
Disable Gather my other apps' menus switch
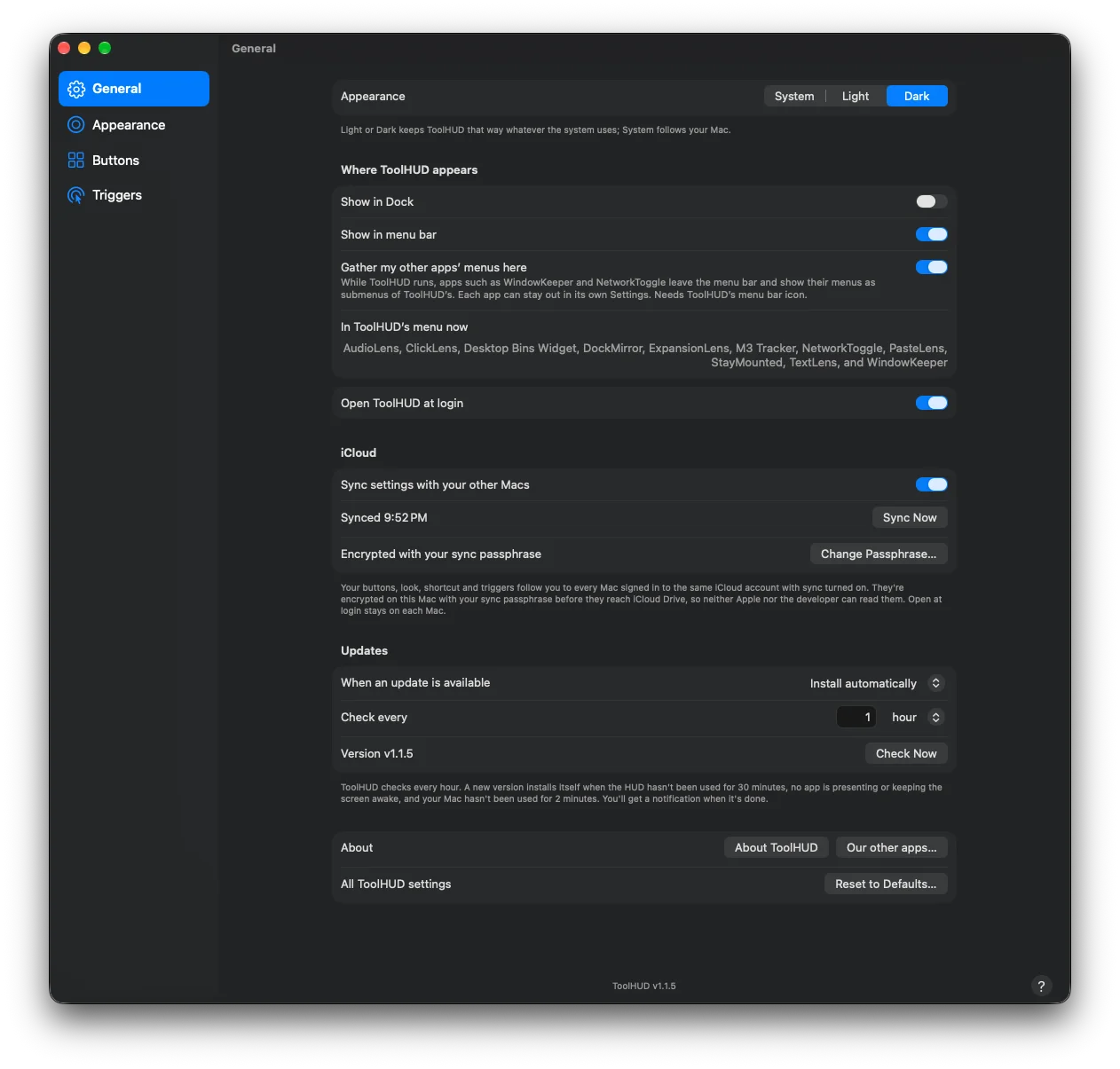click(x=932, y=267)
